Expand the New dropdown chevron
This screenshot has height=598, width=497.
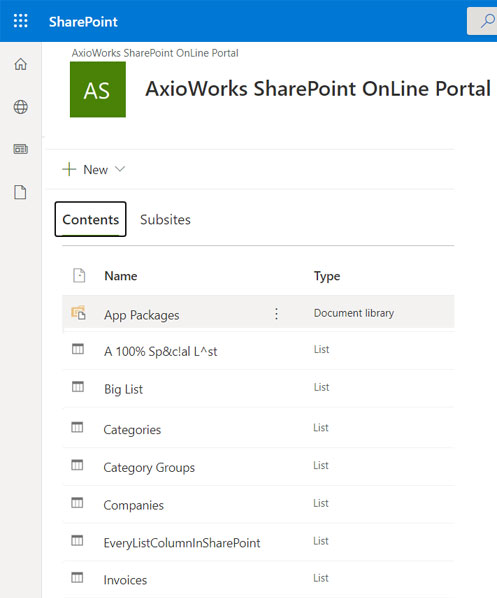pos(120,169)
